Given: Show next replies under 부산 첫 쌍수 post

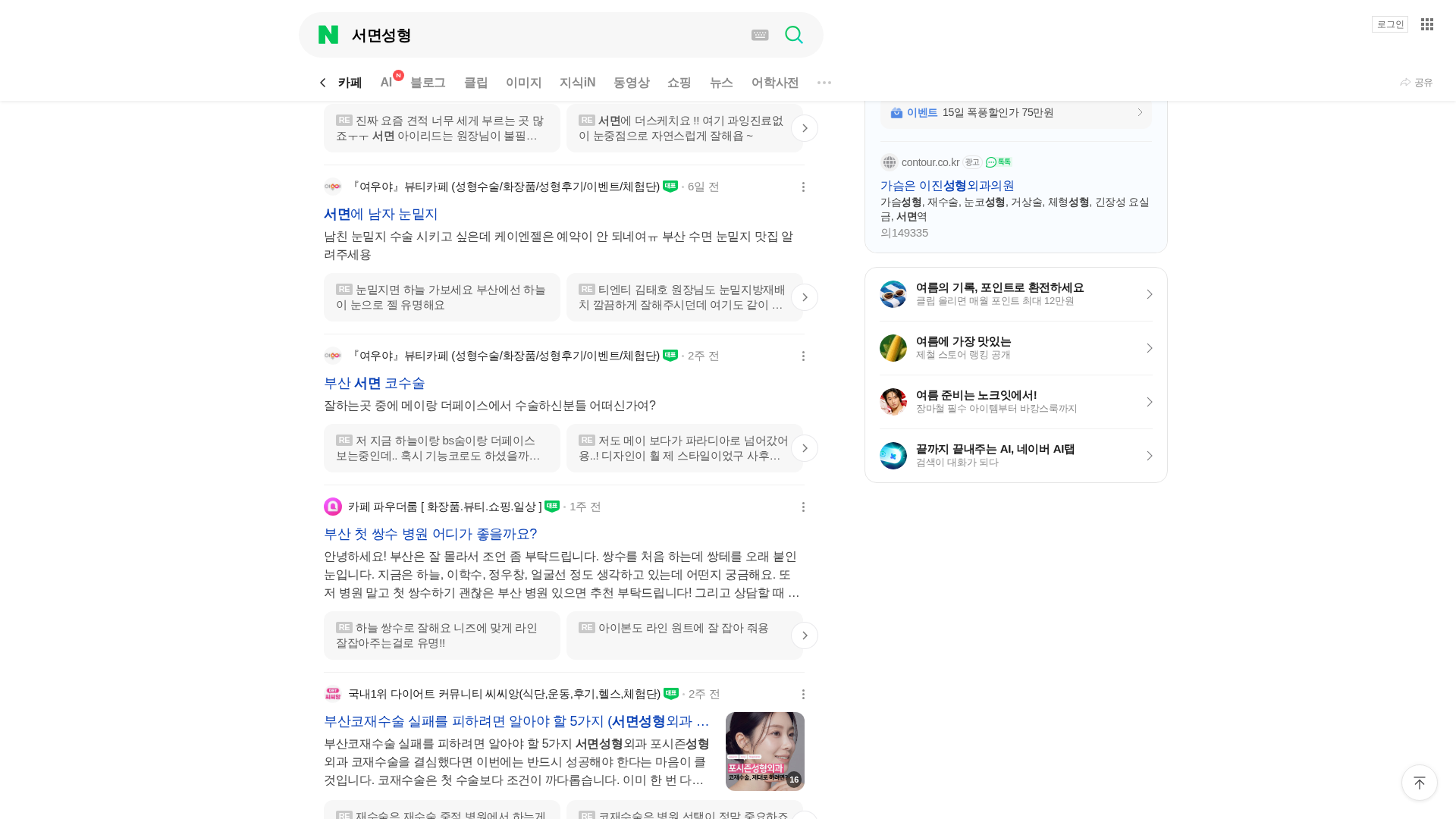Looking at the screenshot, I should 805,635.
